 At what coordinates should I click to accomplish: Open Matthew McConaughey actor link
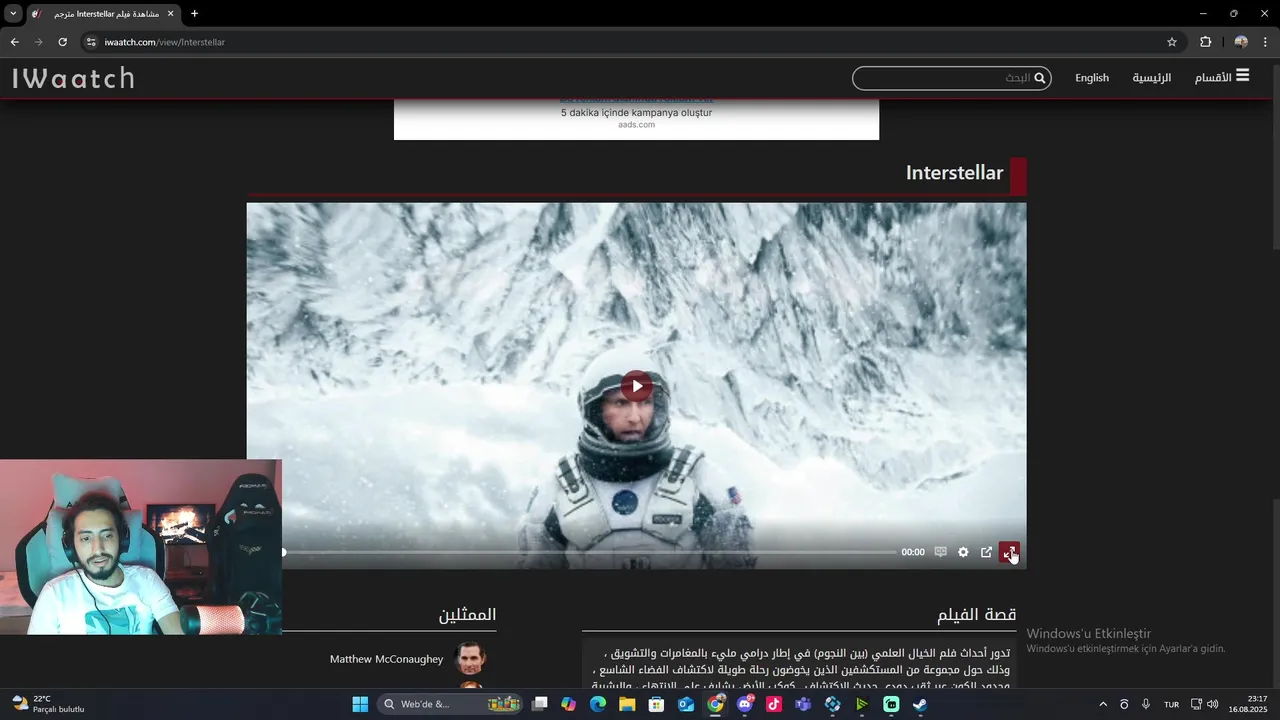tap(386, 659)
